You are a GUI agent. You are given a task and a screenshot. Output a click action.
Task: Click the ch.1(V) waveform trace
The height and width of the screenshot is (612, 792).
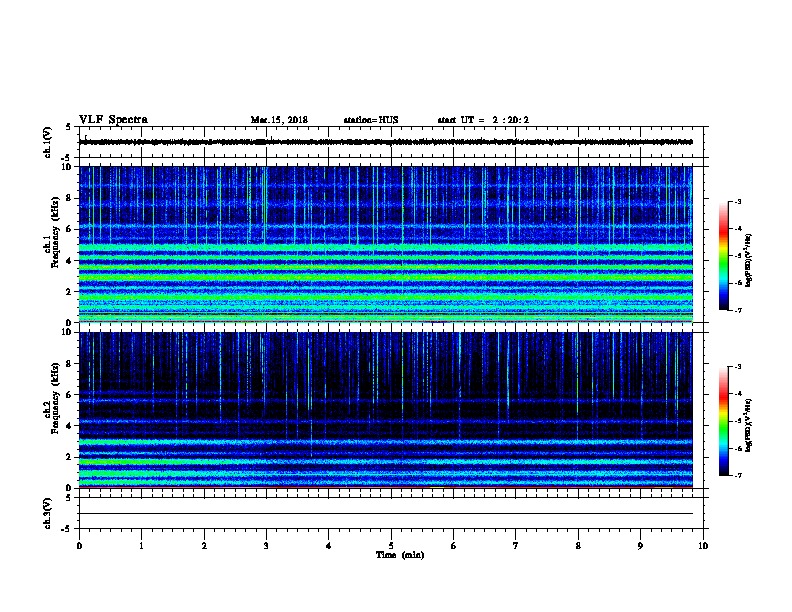coord(386,142)
